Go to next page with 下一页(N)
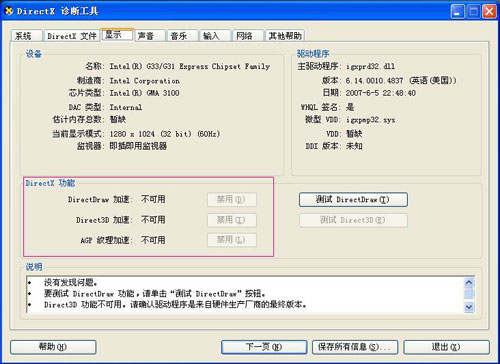This screenshot has width=500, height=364. coord(264,347)
